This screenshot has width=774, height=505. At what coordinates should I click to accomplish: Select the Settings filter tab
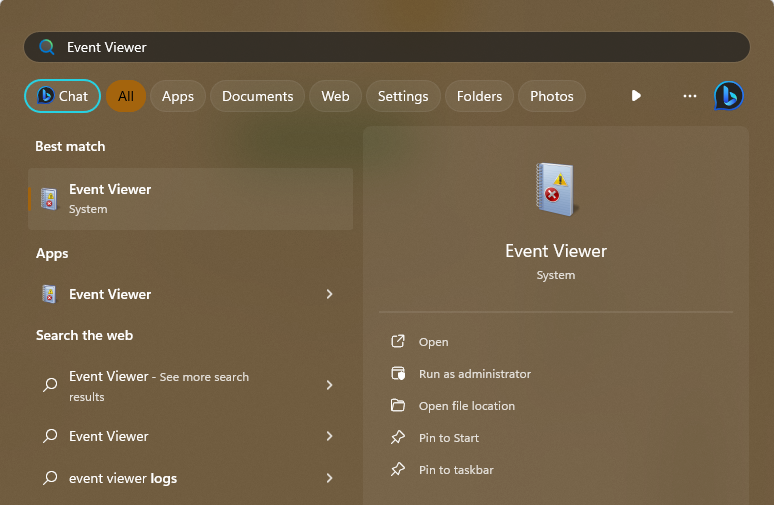coord(403,96)
